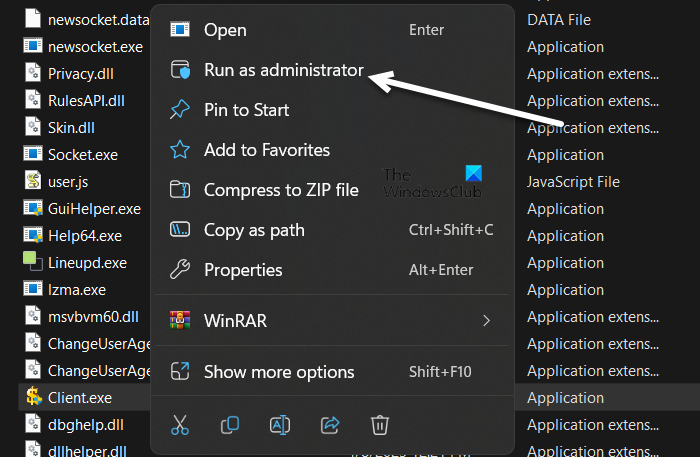Click the Share icon in context menu
Viewport: 700px width, 457px height.
330,425
